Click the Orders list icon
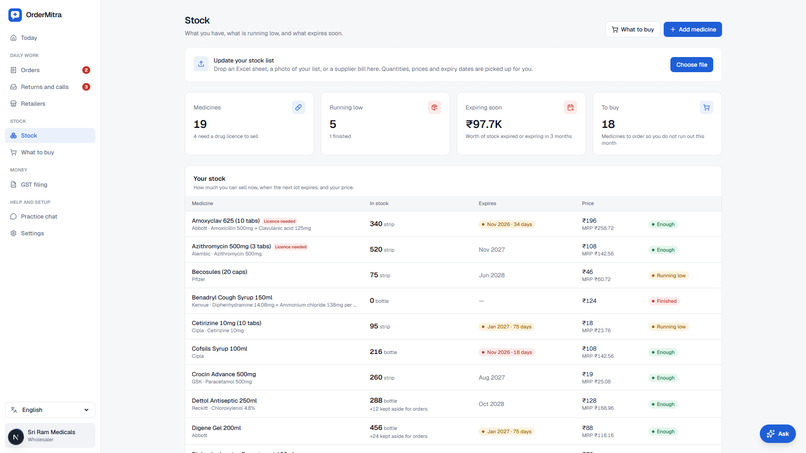The height and width of the screenshot is (453, 806). pos(13,70)
